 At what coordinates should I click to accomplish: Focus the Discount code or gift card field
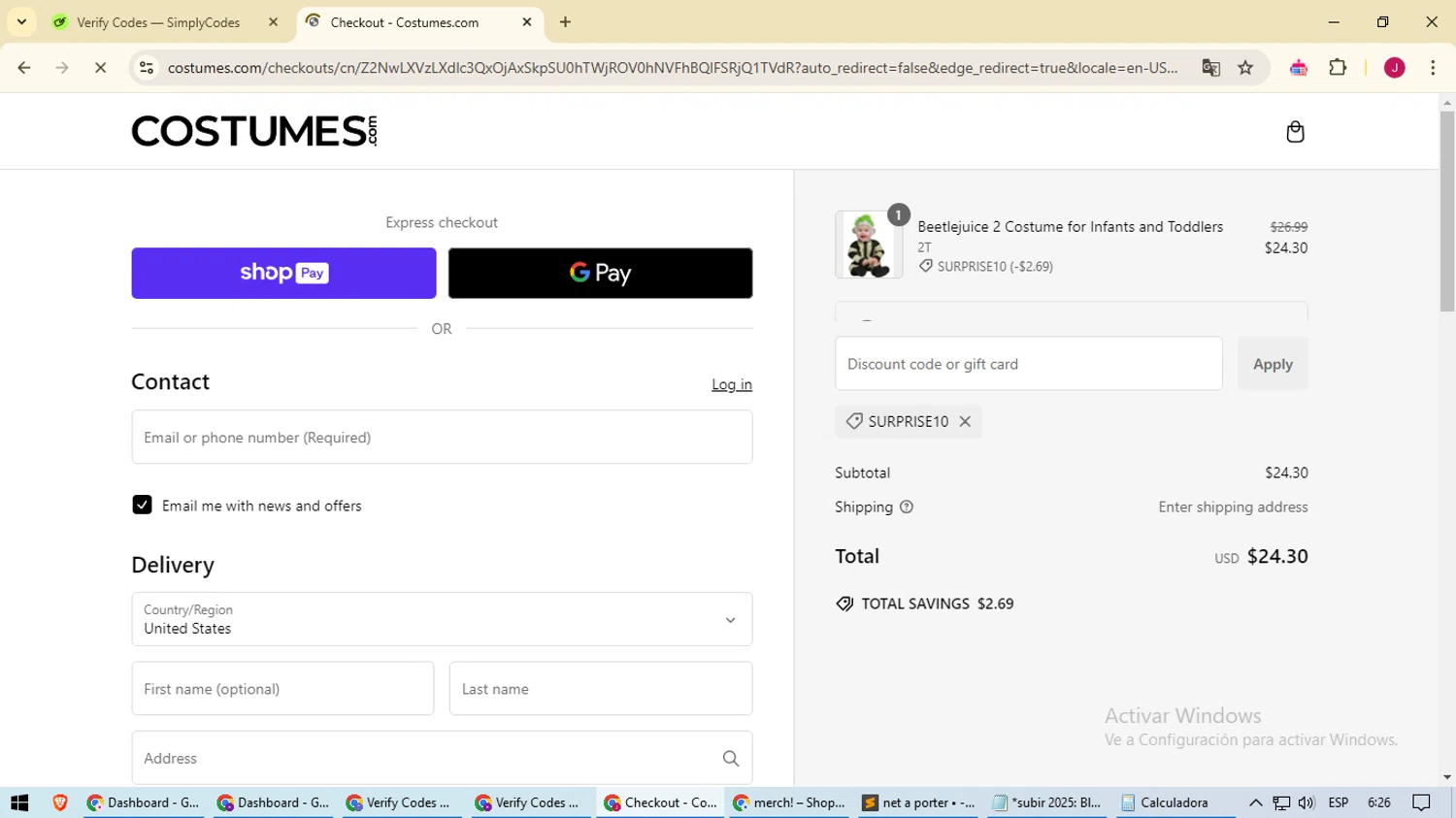[1029, 364]
